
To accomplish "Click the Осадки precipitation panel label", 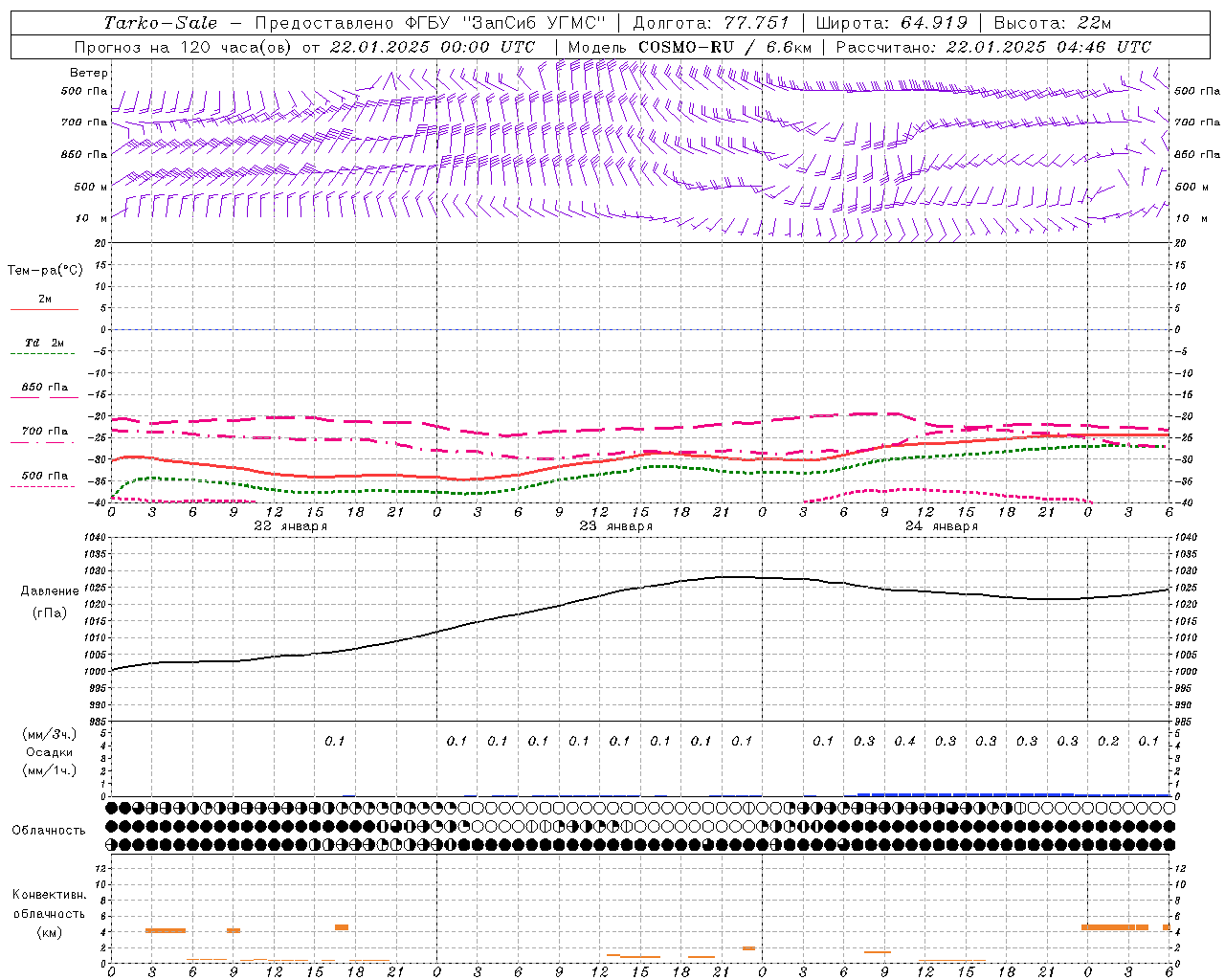I will point(50,752).
